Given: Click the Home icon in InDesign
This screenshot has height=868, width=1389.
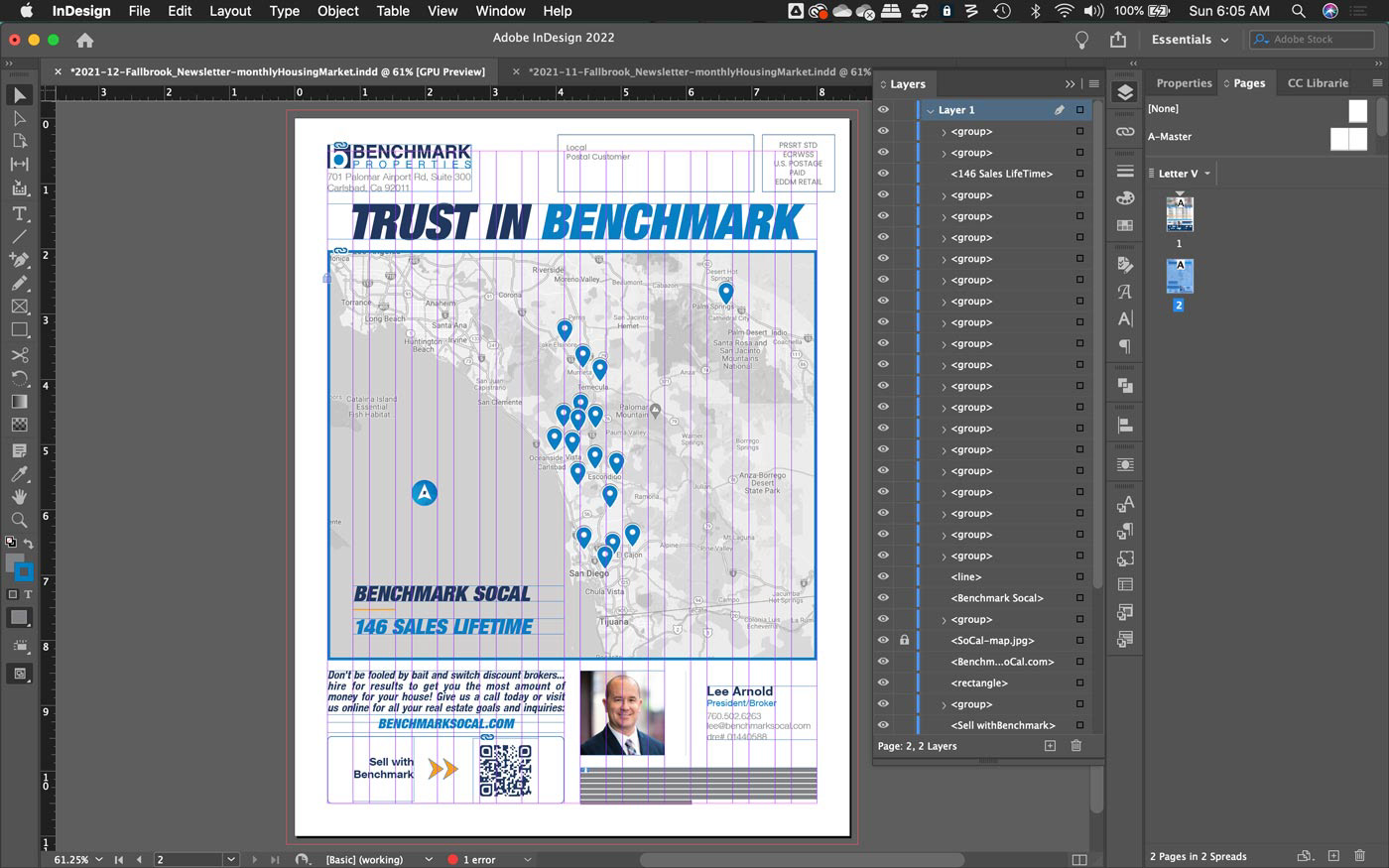Looking at the screenshot, I should click(85, 41).
